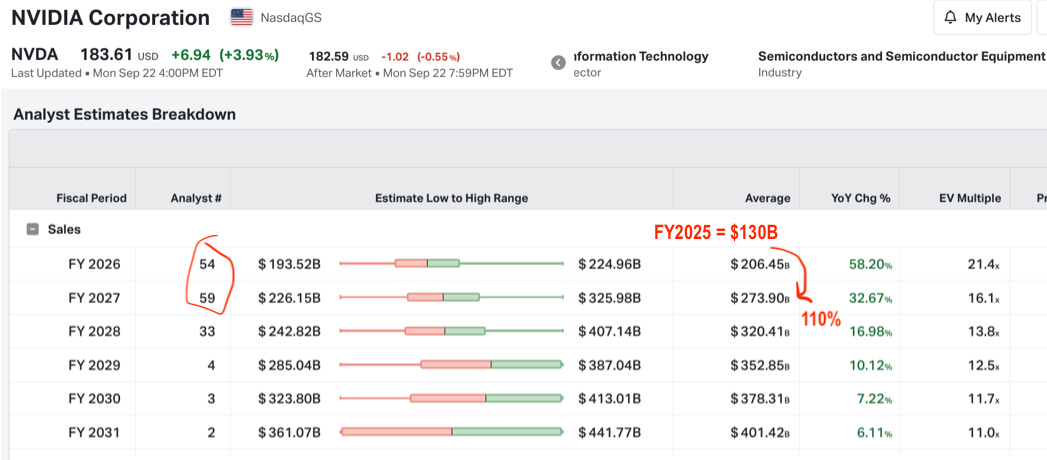Click the FY 2030 row label
Viewport: 1047px width, 460px height.
coord(94,399)
